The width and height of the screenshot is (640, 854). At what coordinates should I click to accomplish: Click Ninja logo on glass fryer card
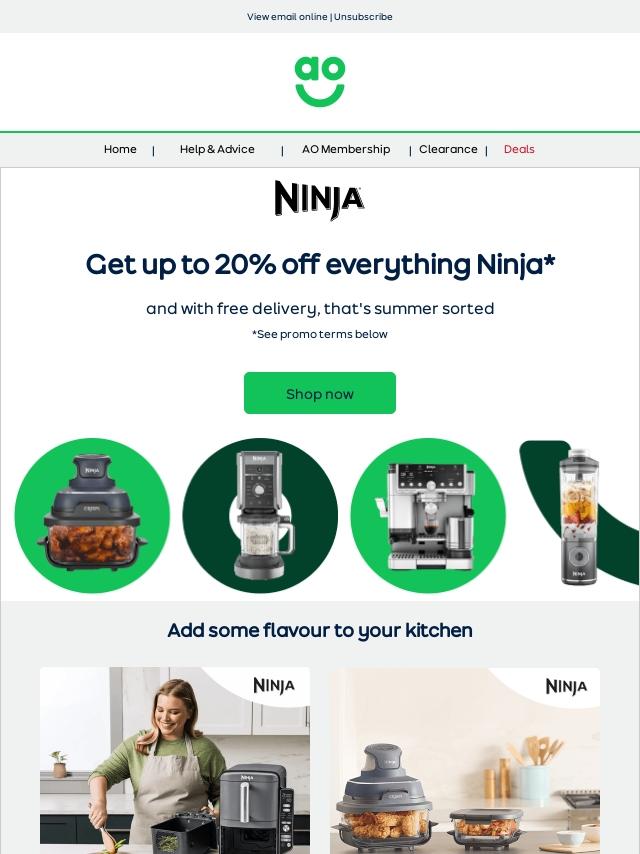(566, 686)
